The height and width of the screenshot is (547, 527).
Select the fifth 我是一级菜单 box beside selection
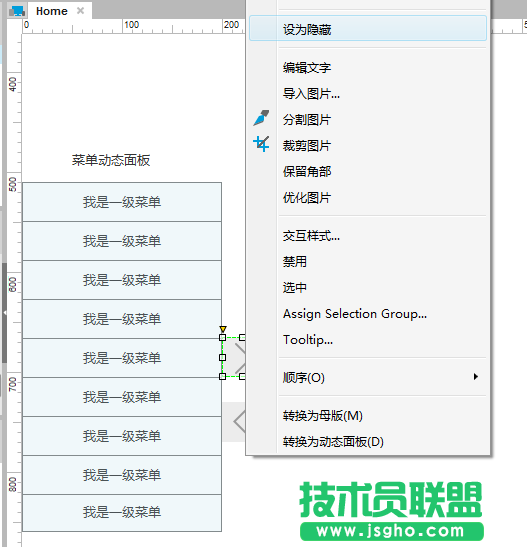pyautogui.click(x=122, y=358)
